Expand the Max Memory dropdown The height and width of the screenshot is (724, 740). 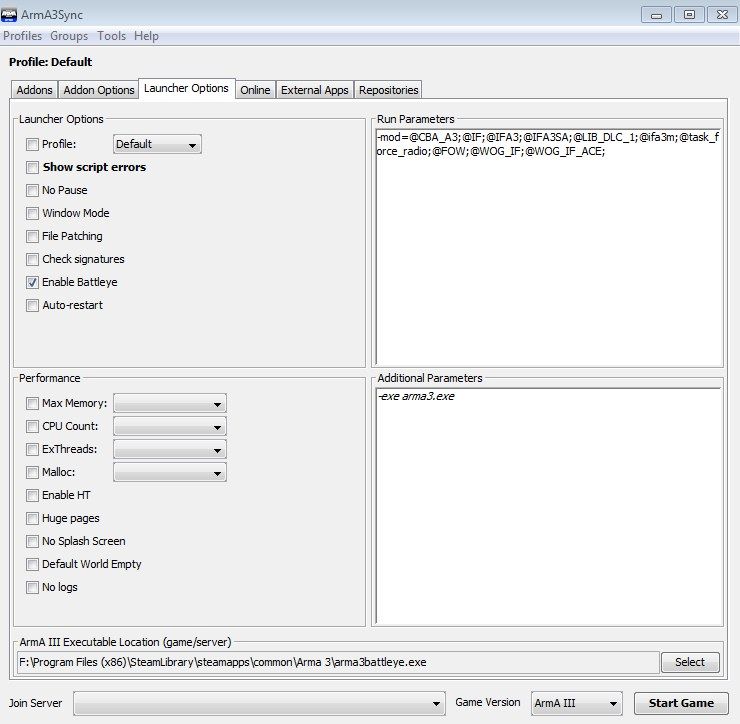click(x=170, y=404)
